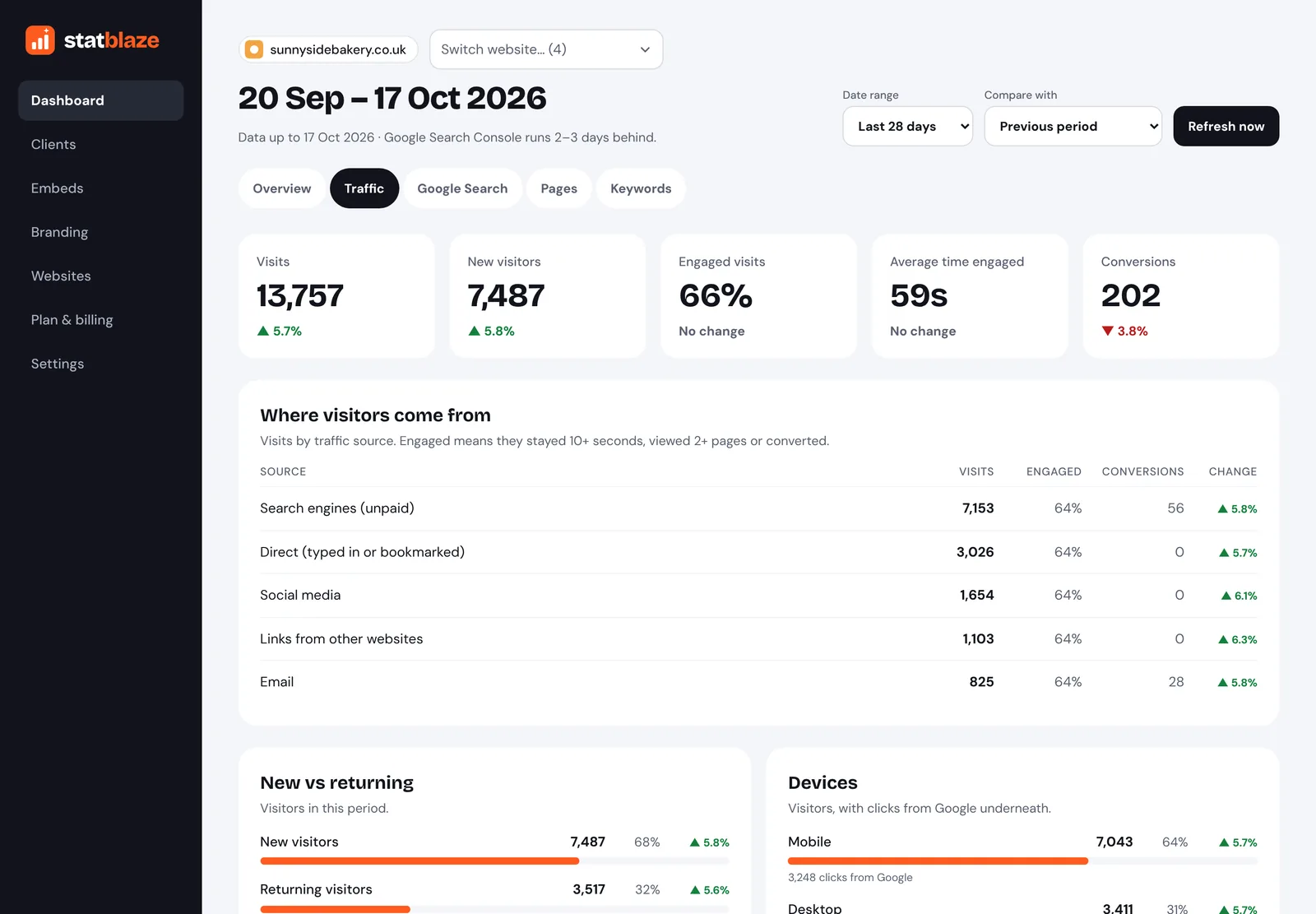Click the Refresh now button
This screenshot has width=1316, height=914.
pos(1226,126)
